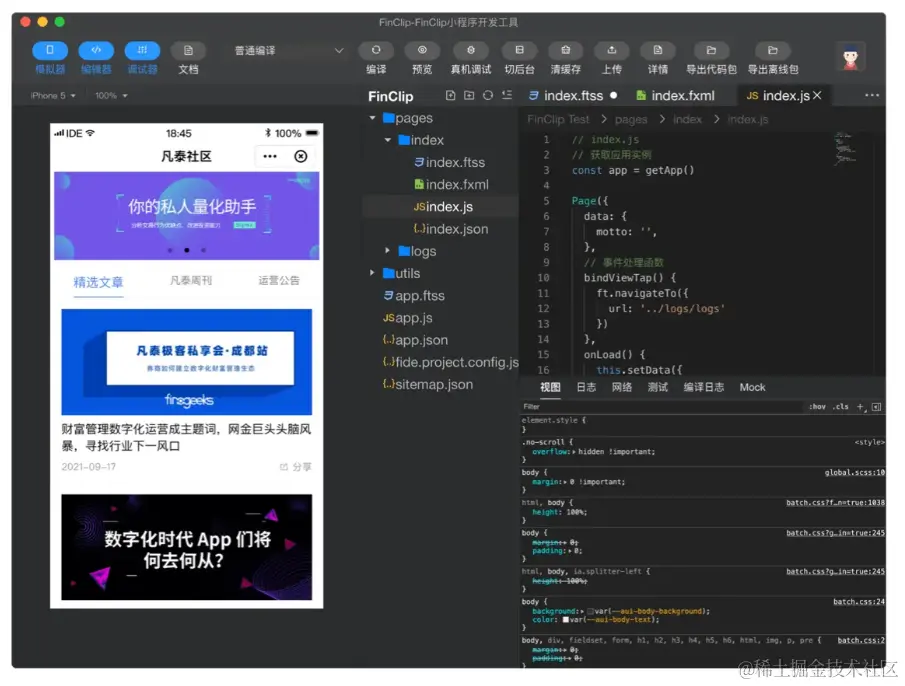Screen dimensions: 905x686
Task: Open index.fxml in the file tree
Action: pos(451,185)
